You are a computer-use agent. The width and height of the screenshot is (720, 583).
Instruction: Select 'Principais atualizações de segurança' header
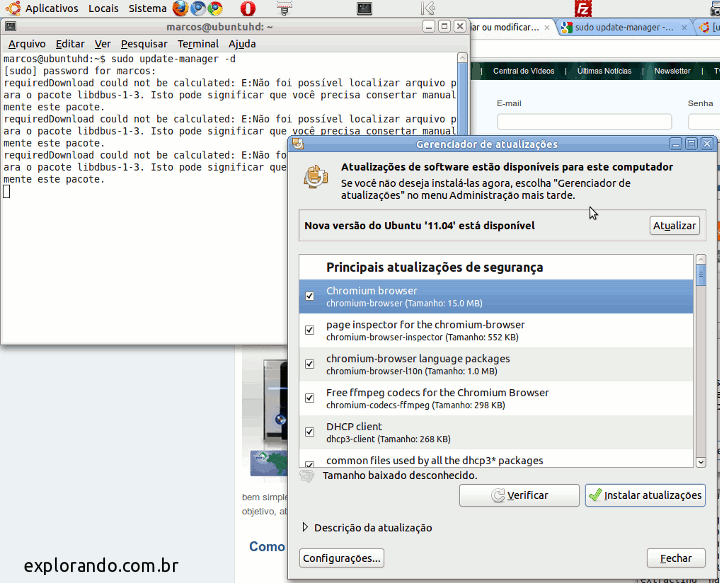[434, 267]
